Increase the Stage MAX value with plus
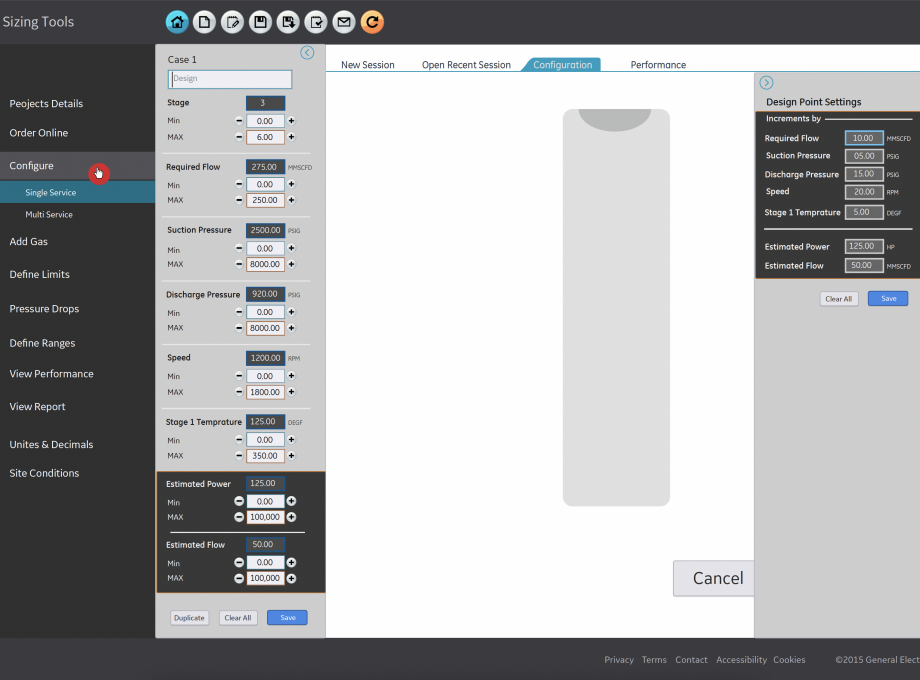The image size is (920, 680). [x=292, y=137]
